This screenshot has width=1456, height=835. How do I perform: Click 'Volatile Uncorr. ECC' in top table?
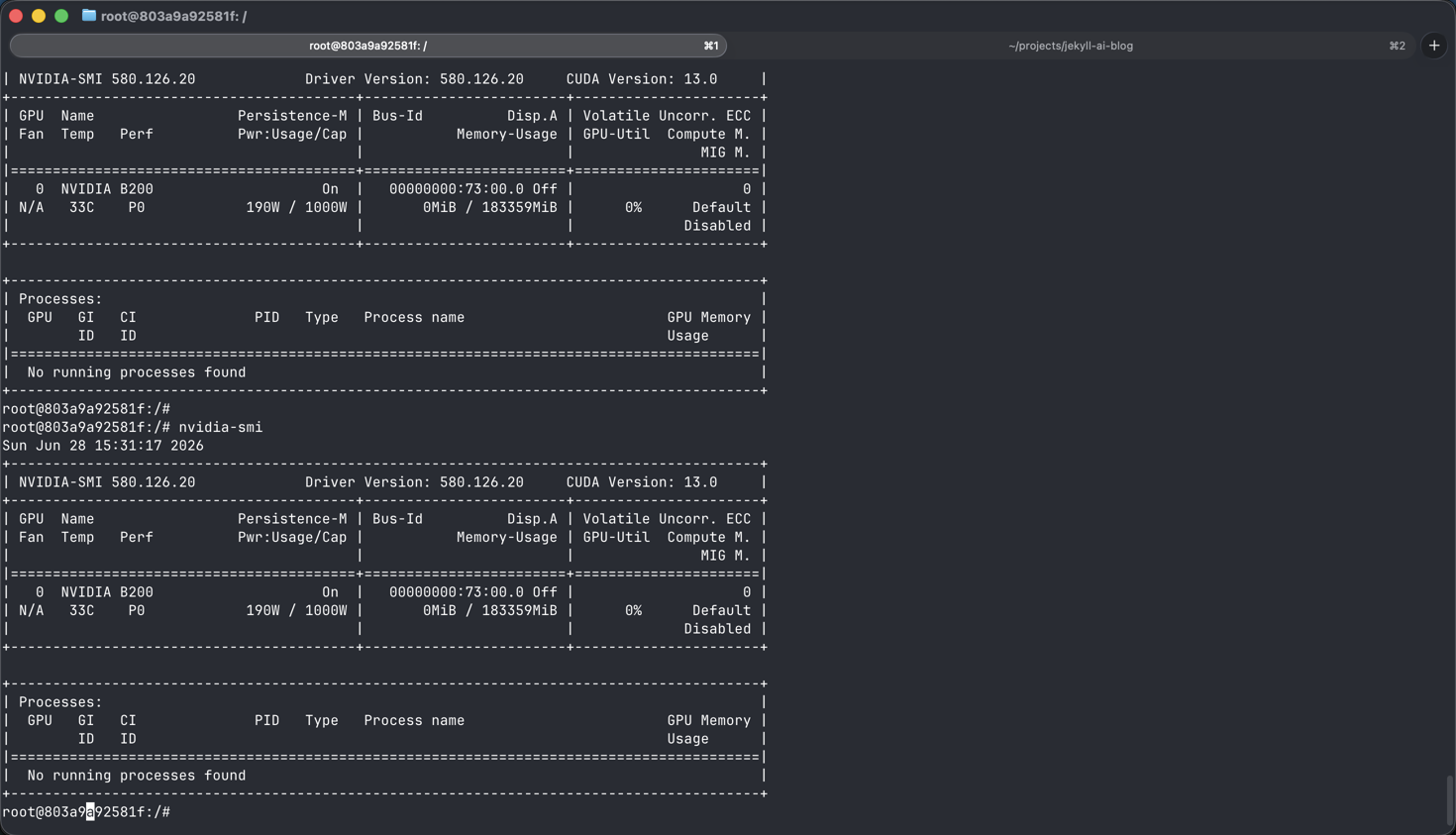667,116
